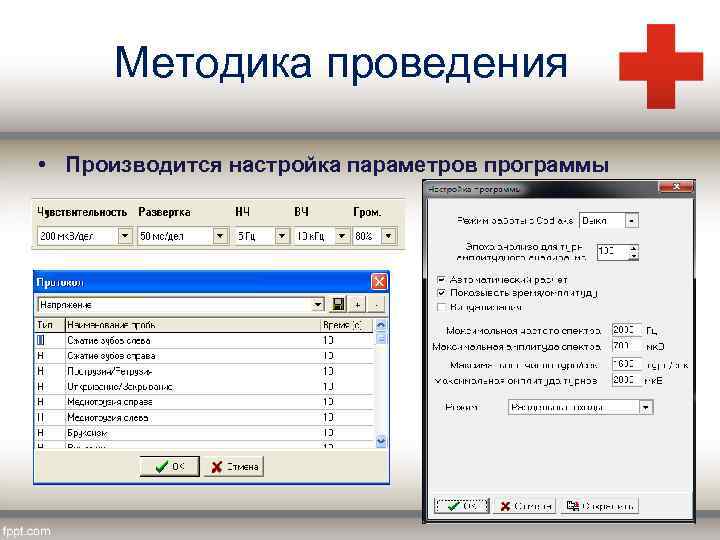Decrease the epoch analysis stepper value

[633, 255]
